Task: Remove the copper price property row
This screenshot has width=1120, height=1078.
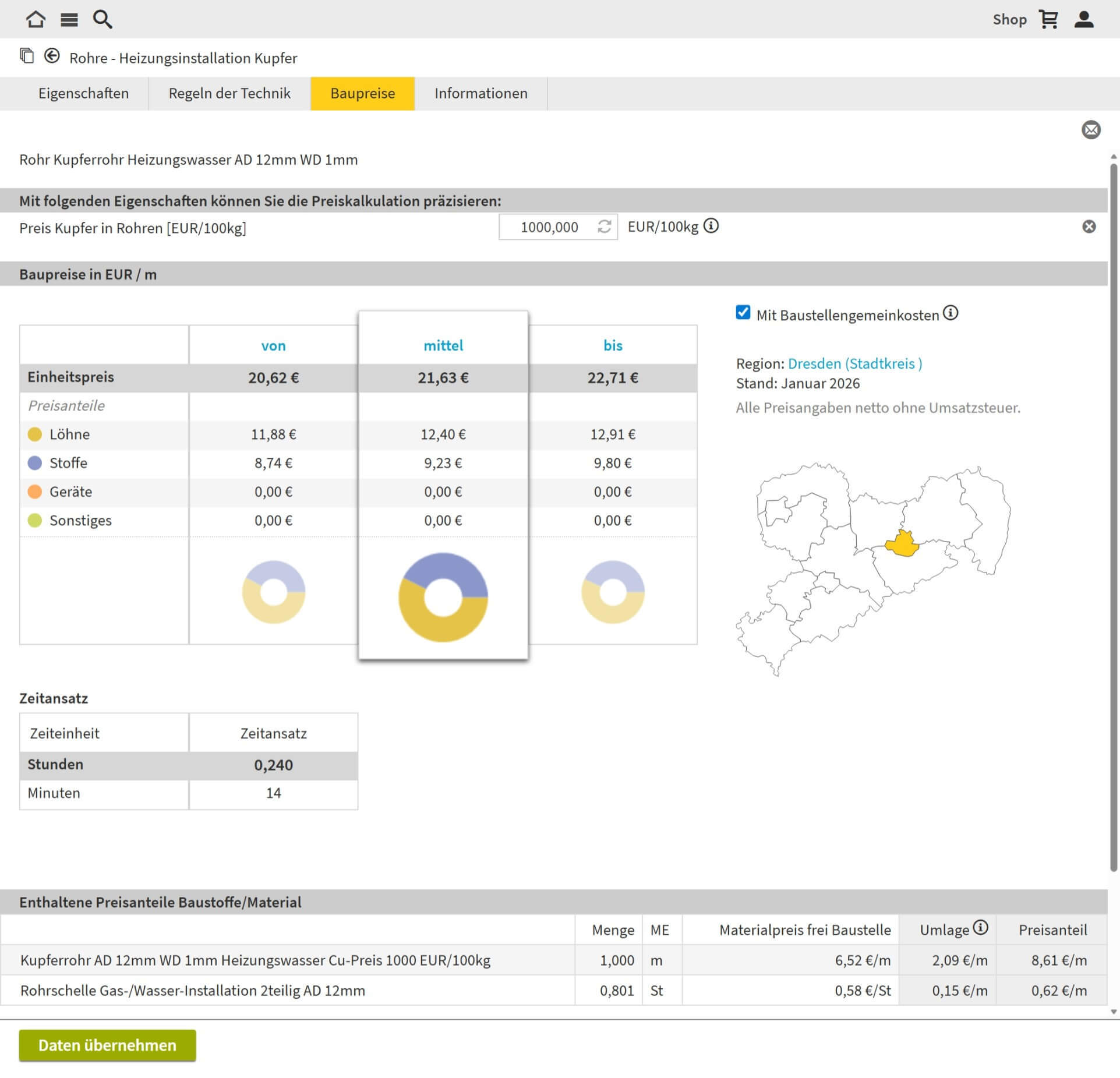Action: tap(1089, 227)
